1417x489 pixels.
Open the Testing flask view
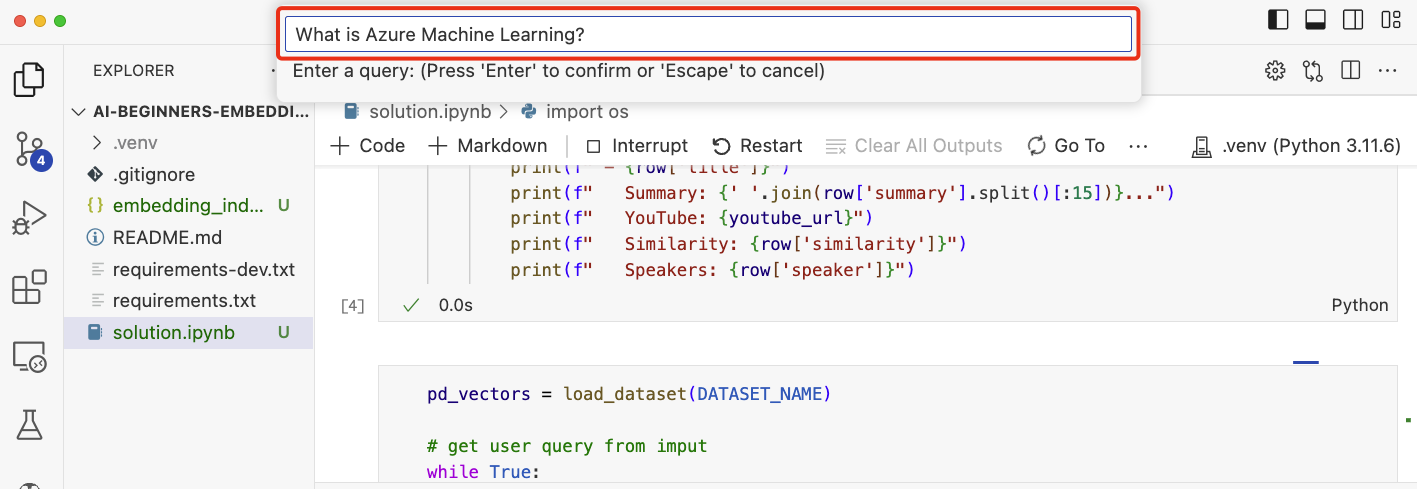[29, 425]
